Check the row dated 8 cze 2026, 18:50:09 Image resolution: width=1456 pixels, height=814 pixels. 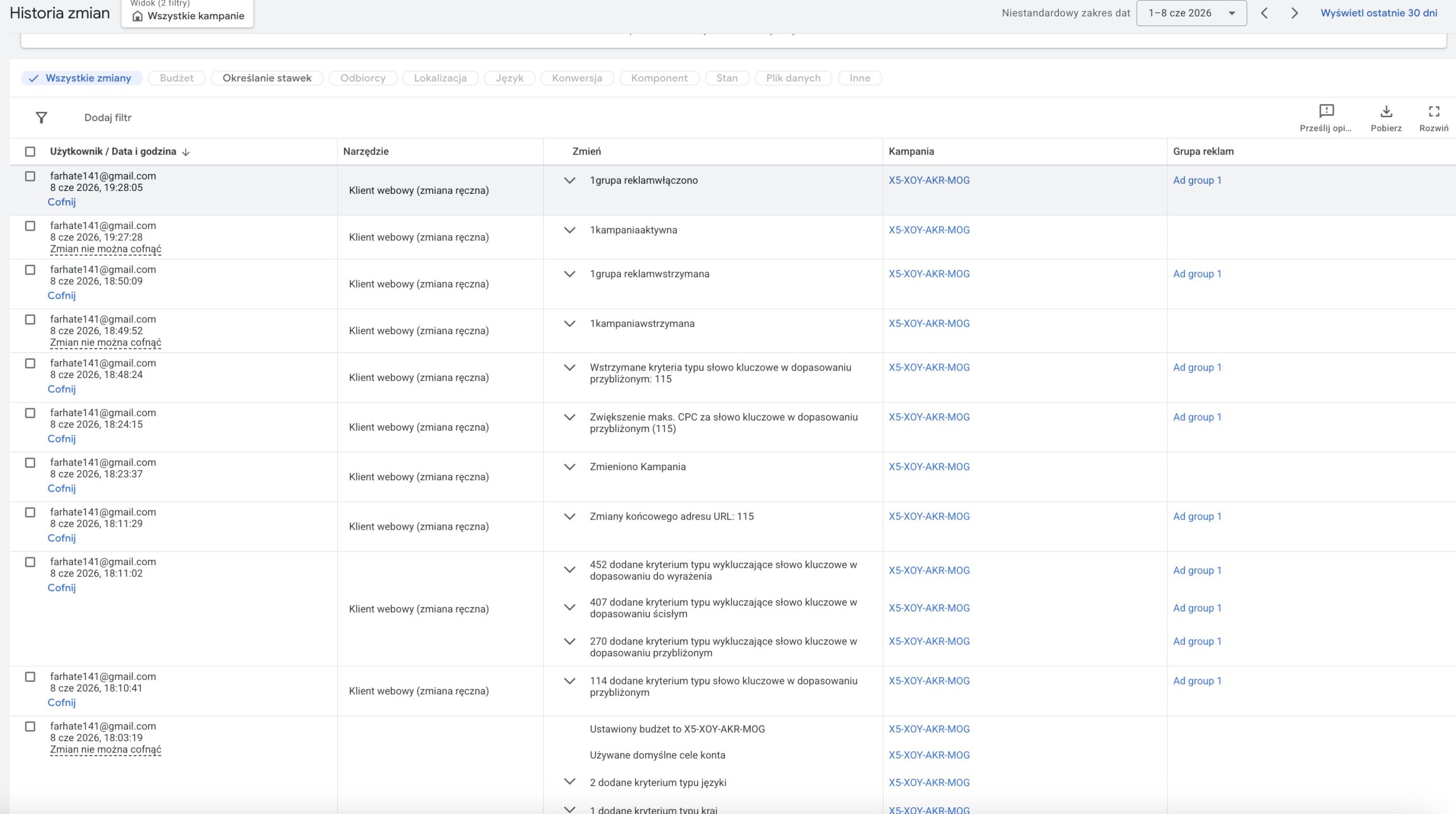tap(30, 269)
